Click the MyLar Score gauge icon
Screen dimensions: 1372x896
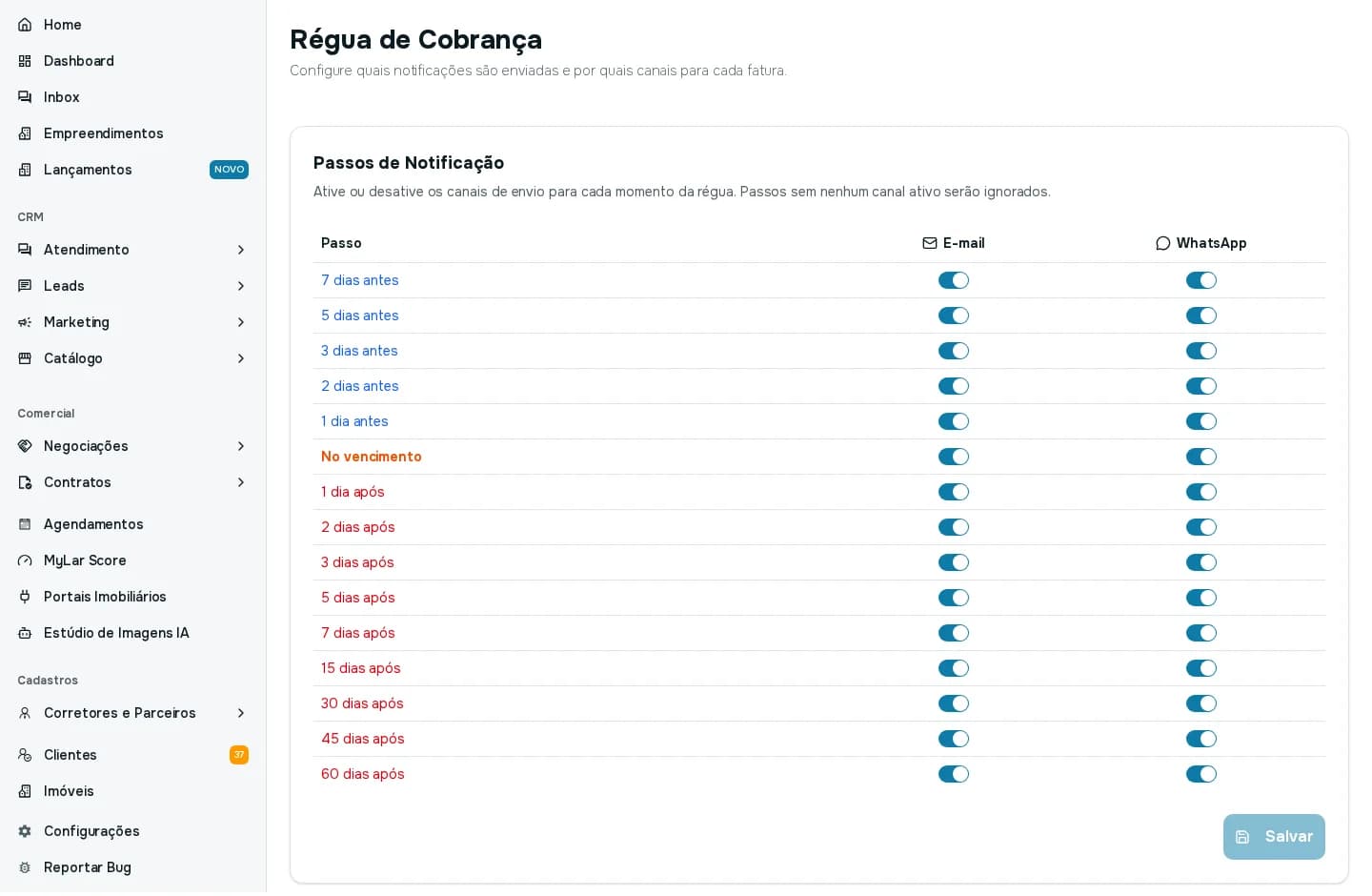(x=25, y=560)
